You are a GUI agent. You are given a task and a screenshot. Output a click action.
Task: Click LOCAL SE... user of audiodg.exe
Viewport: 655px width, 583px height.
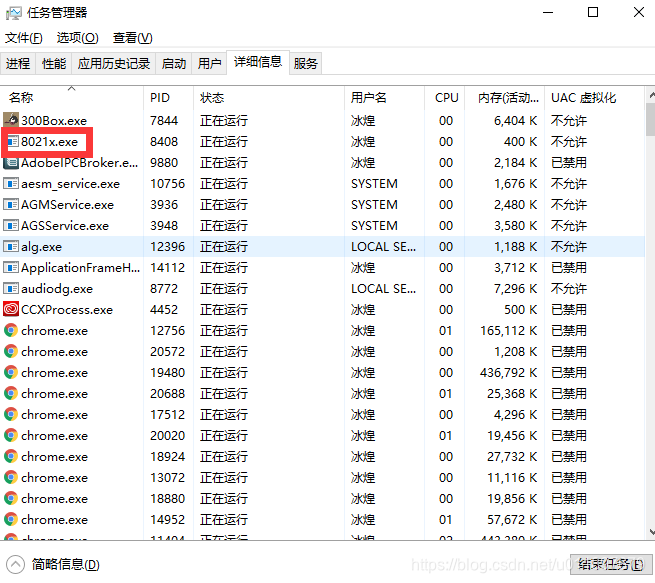coord(383,289)
